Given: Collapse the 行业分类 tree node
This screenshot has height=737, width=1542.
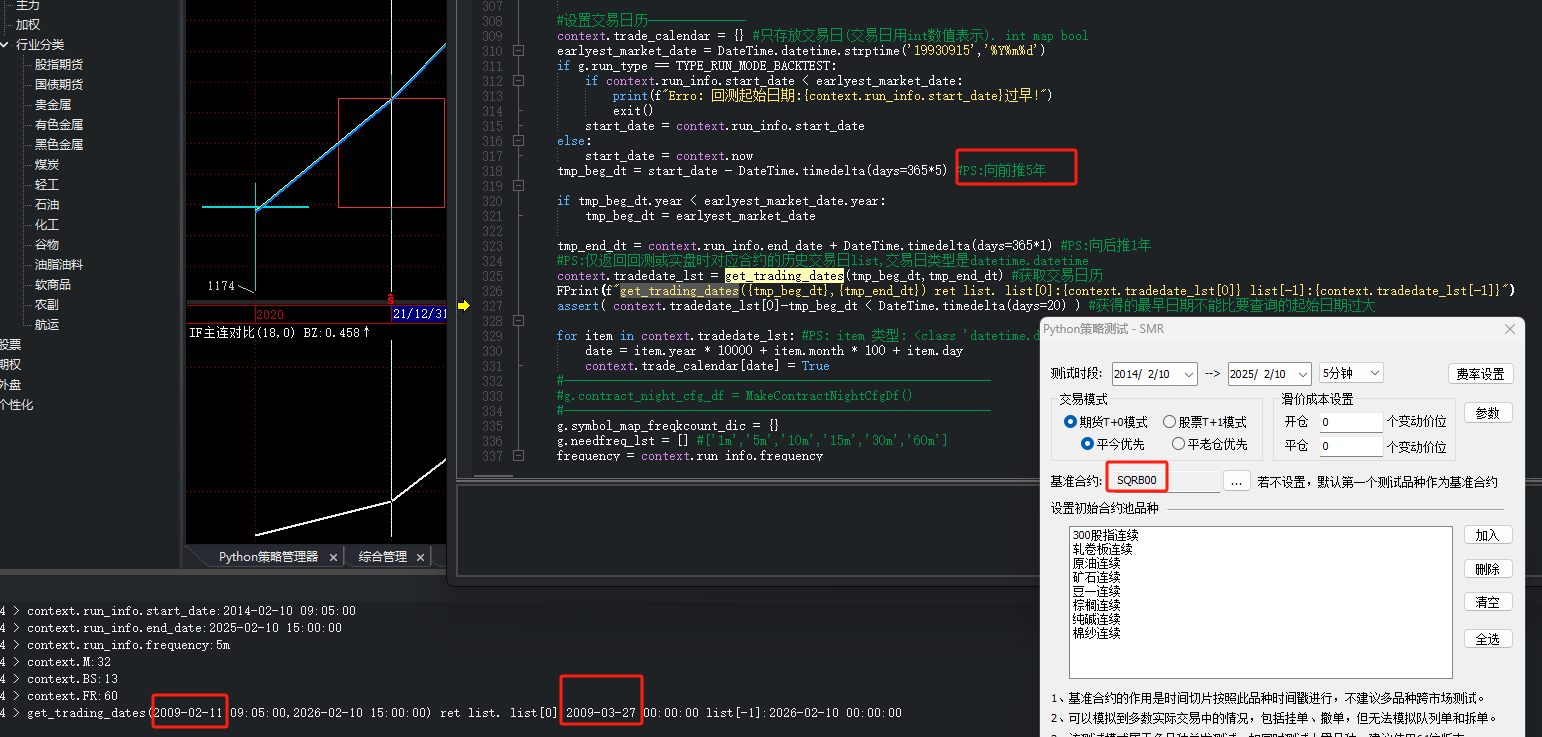Looking at the screenshot, I should coord(6,45).
